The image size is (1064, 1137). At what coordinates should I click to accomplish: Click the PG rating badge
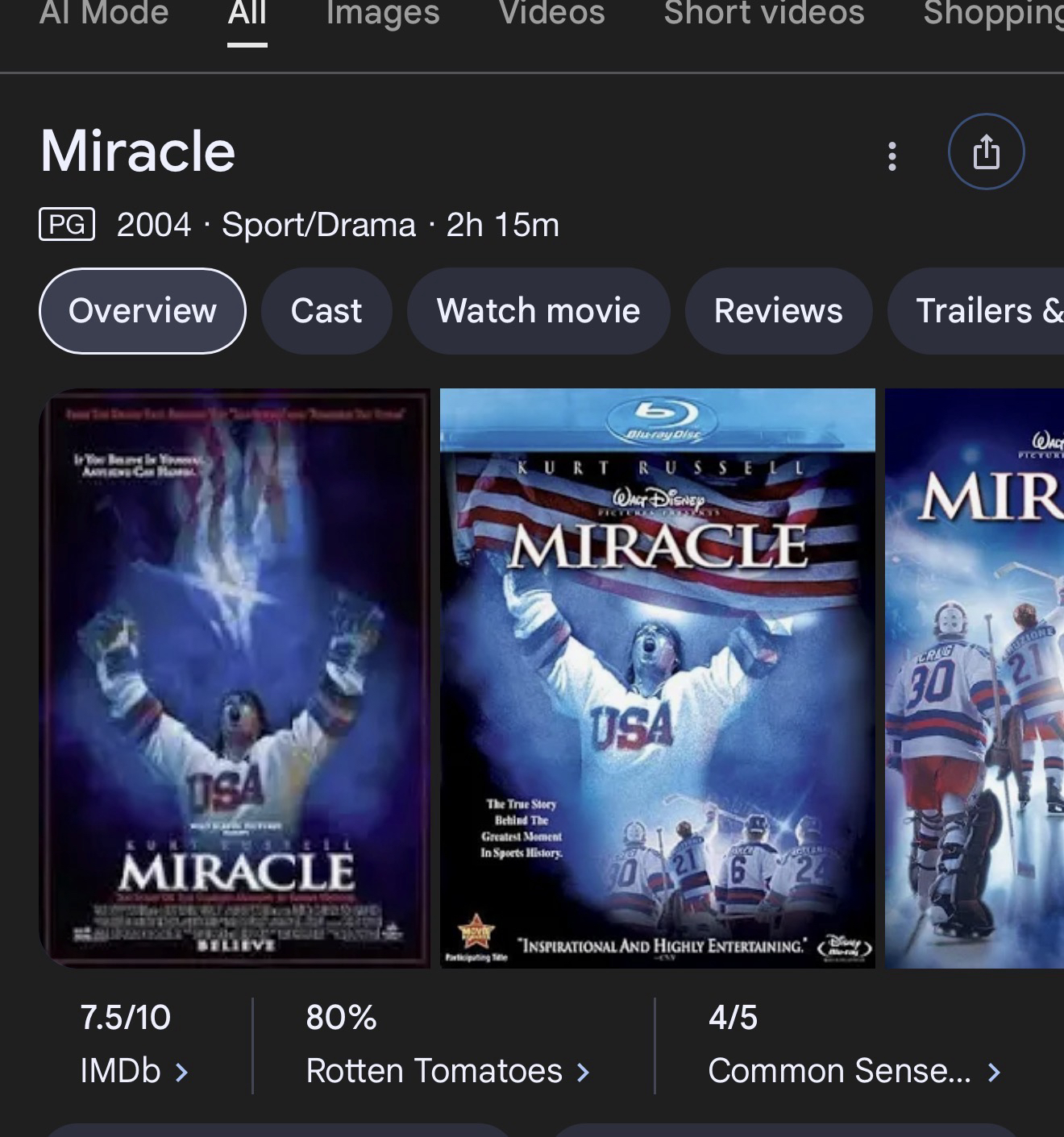[x=67, y=224]
